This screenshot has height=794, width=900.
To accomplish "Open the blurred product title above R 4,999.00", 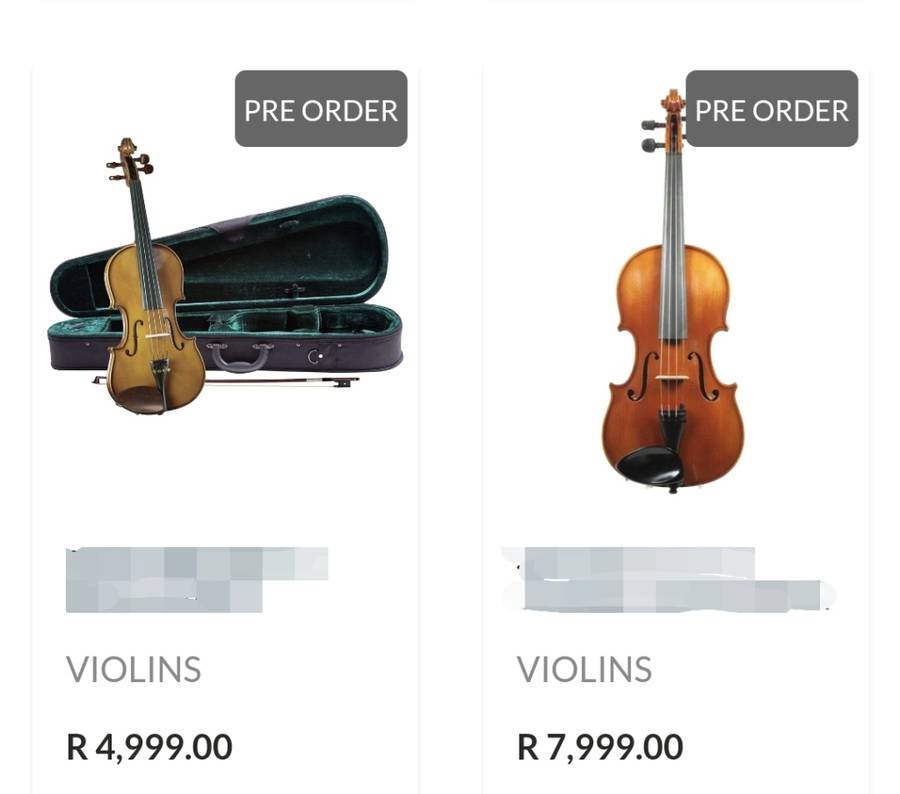I will [x=196, y=579].
